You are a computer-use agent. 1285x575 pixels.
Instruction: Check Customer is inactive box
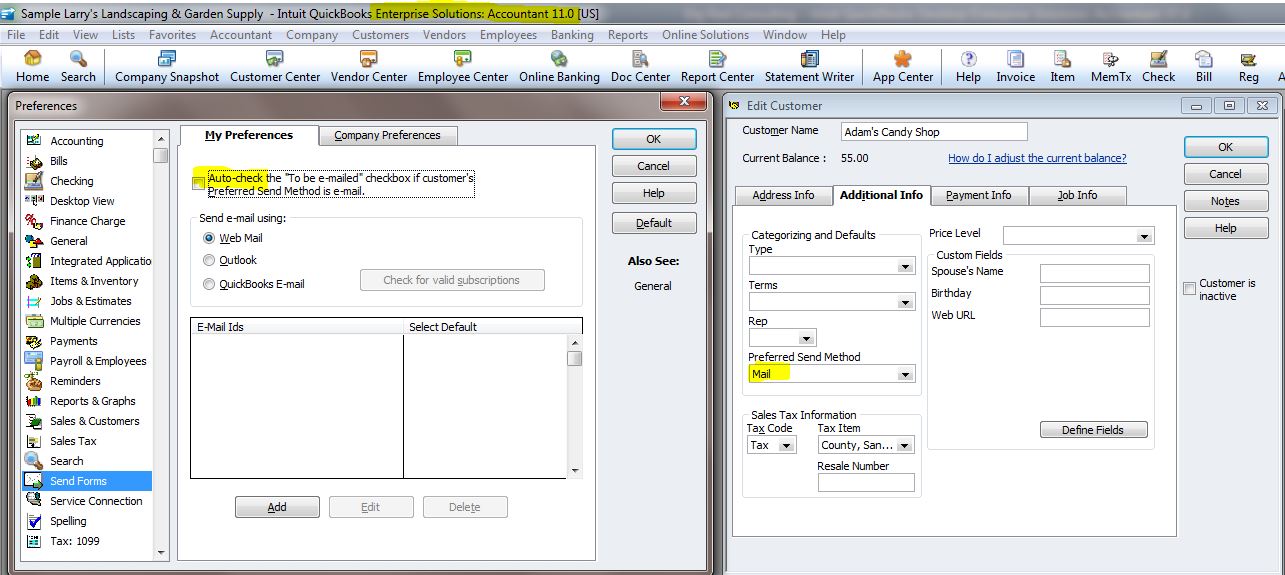(1190, 289)
